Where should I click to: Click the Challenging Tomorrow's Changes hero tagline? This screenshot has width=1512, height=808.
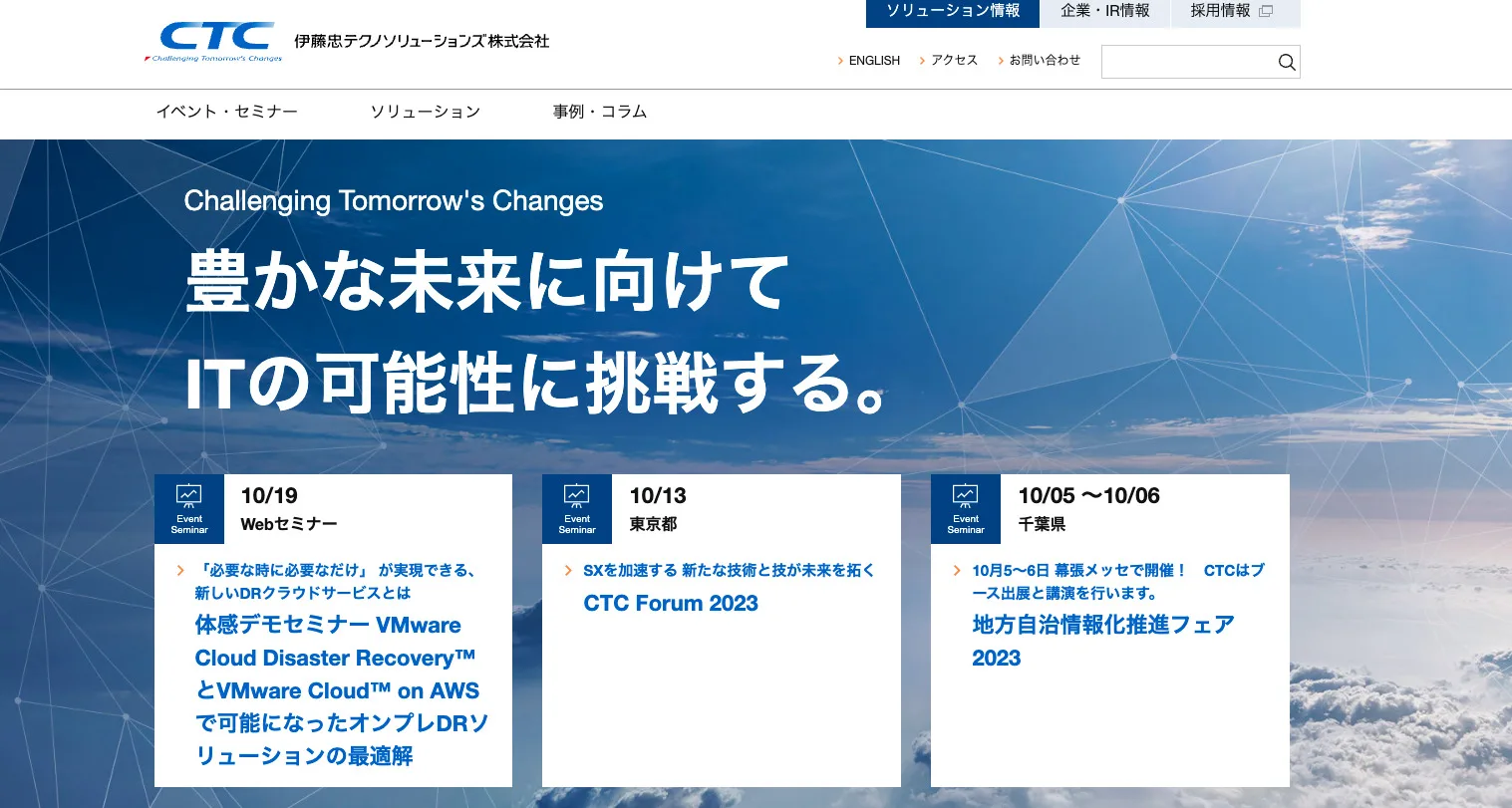point(394,201)
